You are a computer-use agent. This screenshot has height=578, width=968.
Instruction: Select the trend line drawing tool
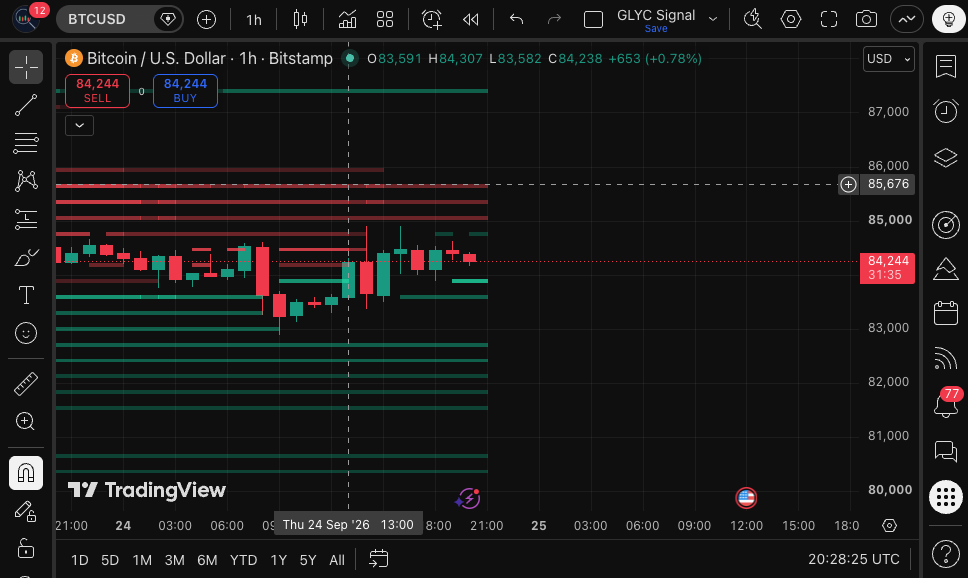click(26, 105)
